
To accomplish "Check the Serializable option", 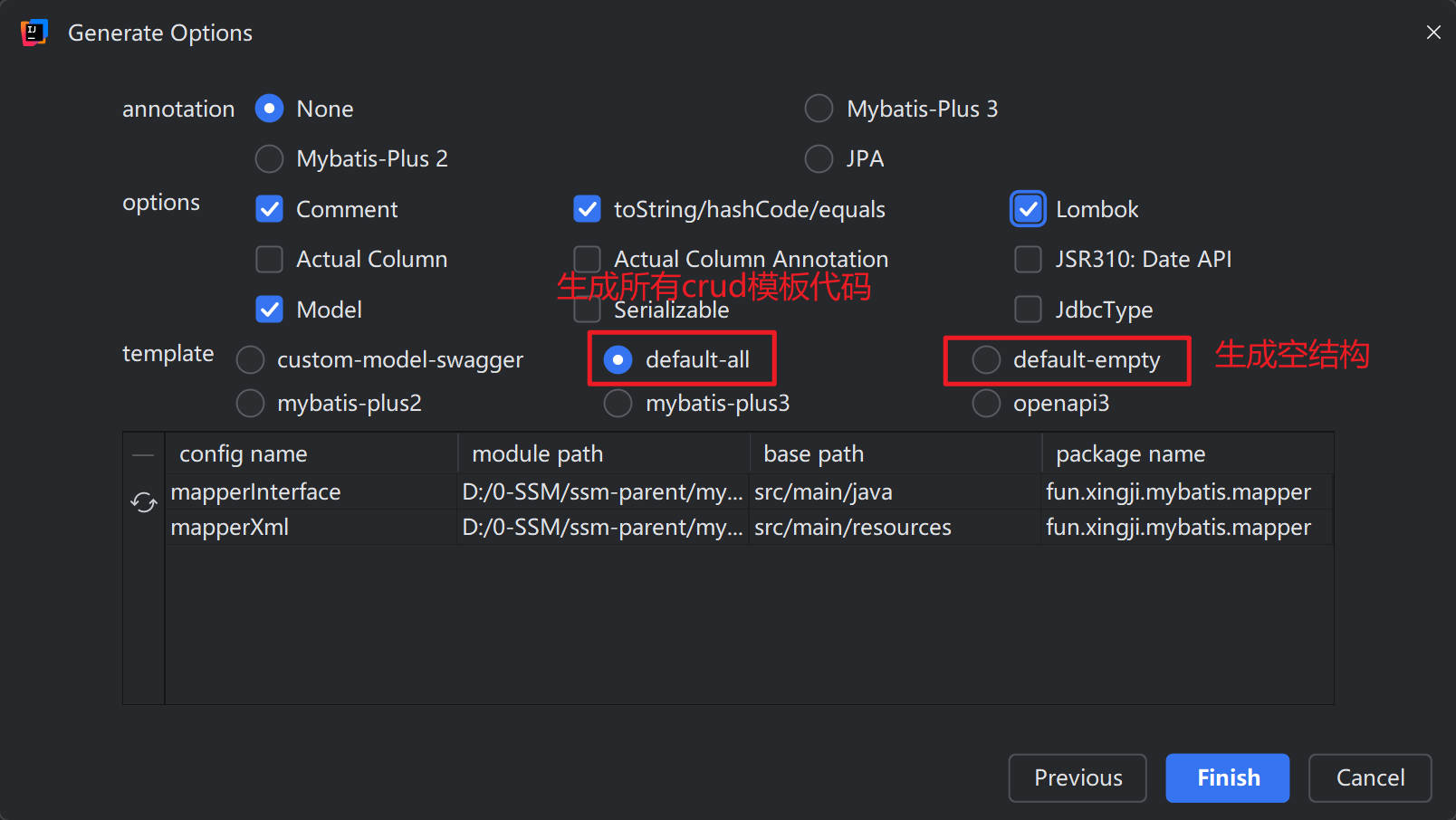I will (x=588, y=310).
